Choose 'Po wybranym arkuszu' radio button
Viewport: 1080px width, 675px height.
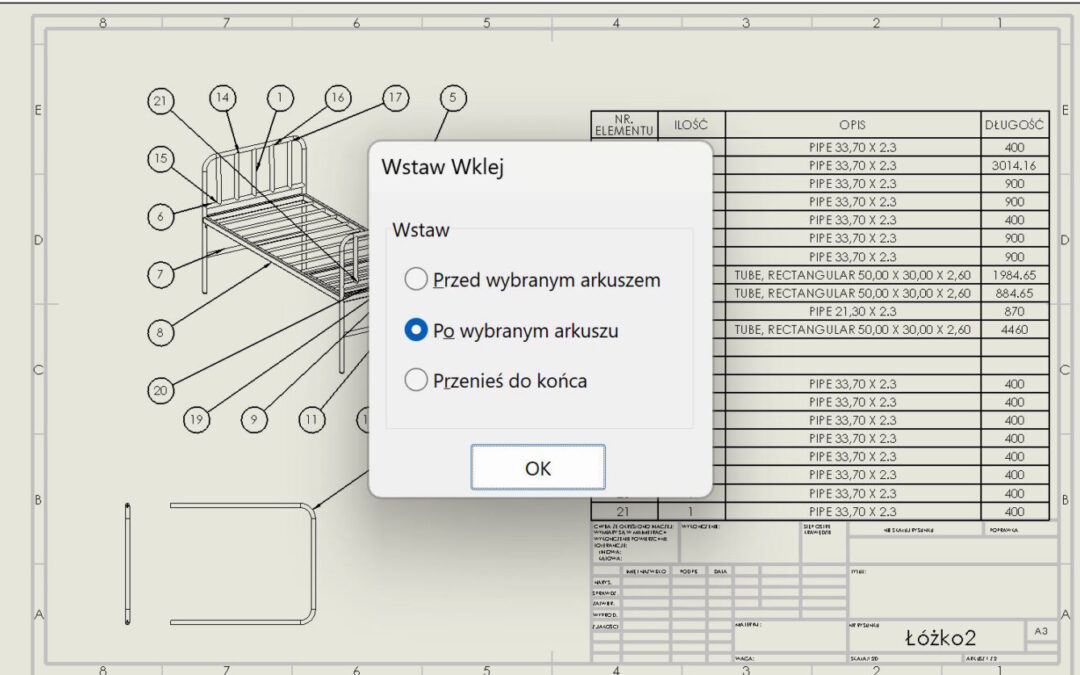coord(416,330)
